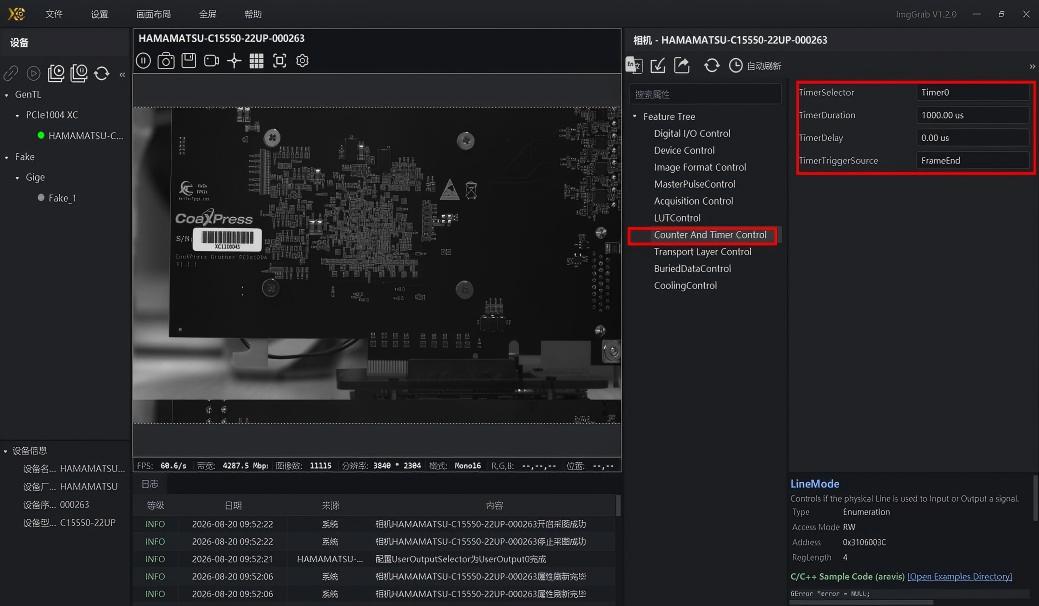The image size is (1039, 606).
Task: Select Acquisition Control category
Action: [693, 201]
